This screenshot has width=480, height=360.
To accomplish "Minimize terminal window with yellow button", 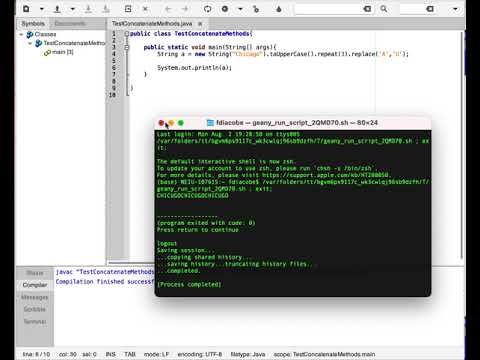I will coord(171,123).
